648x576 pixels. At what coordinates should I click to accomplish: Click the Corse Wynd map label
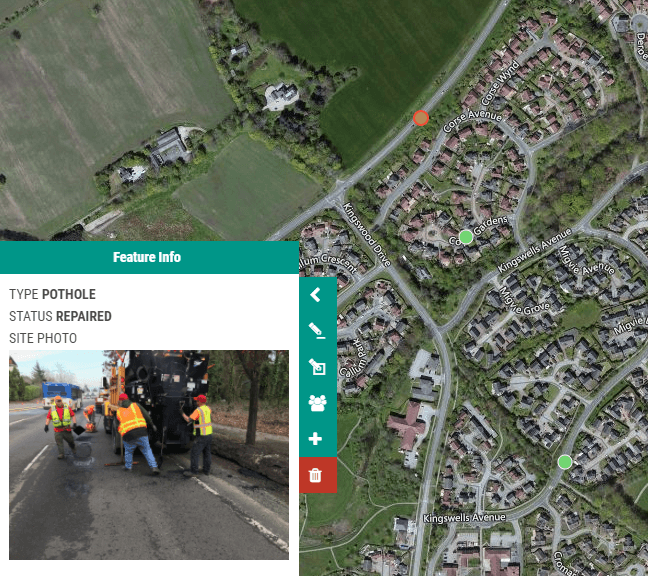(x=500, y=83)
